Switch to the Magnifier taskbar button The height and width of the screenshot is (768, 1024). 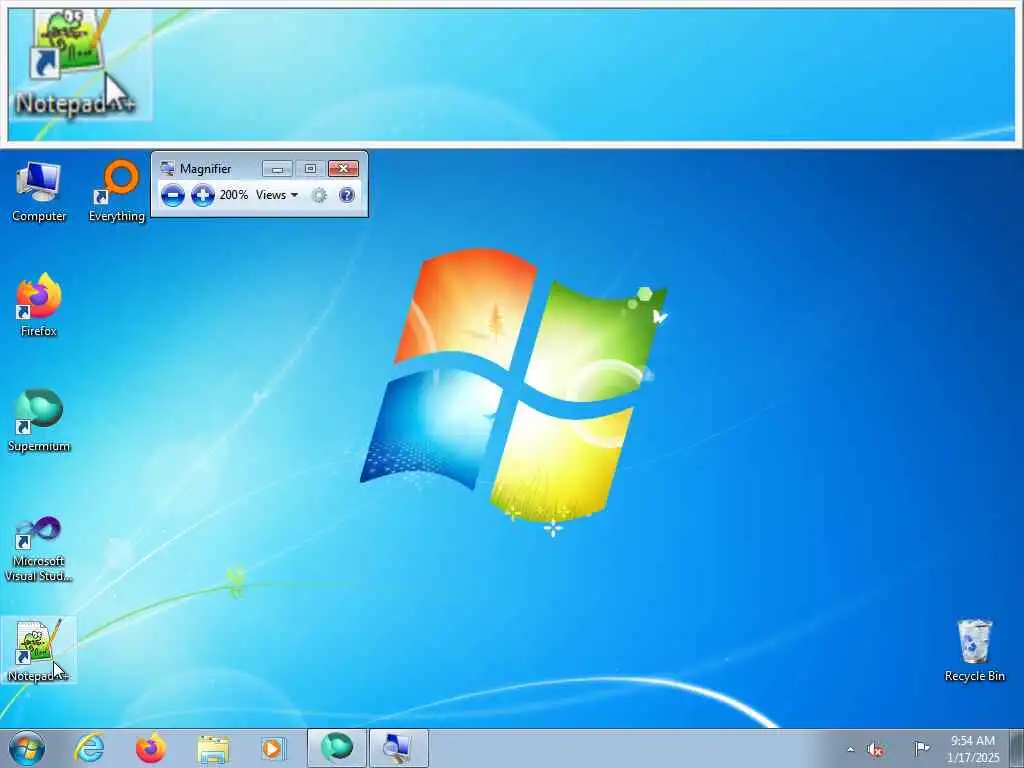pos(399,748)
